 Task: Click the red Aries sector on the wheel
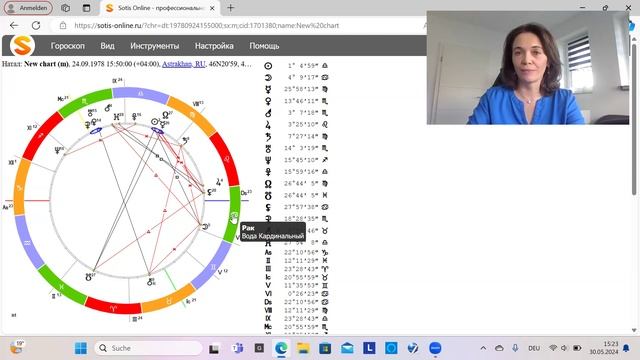113,308
